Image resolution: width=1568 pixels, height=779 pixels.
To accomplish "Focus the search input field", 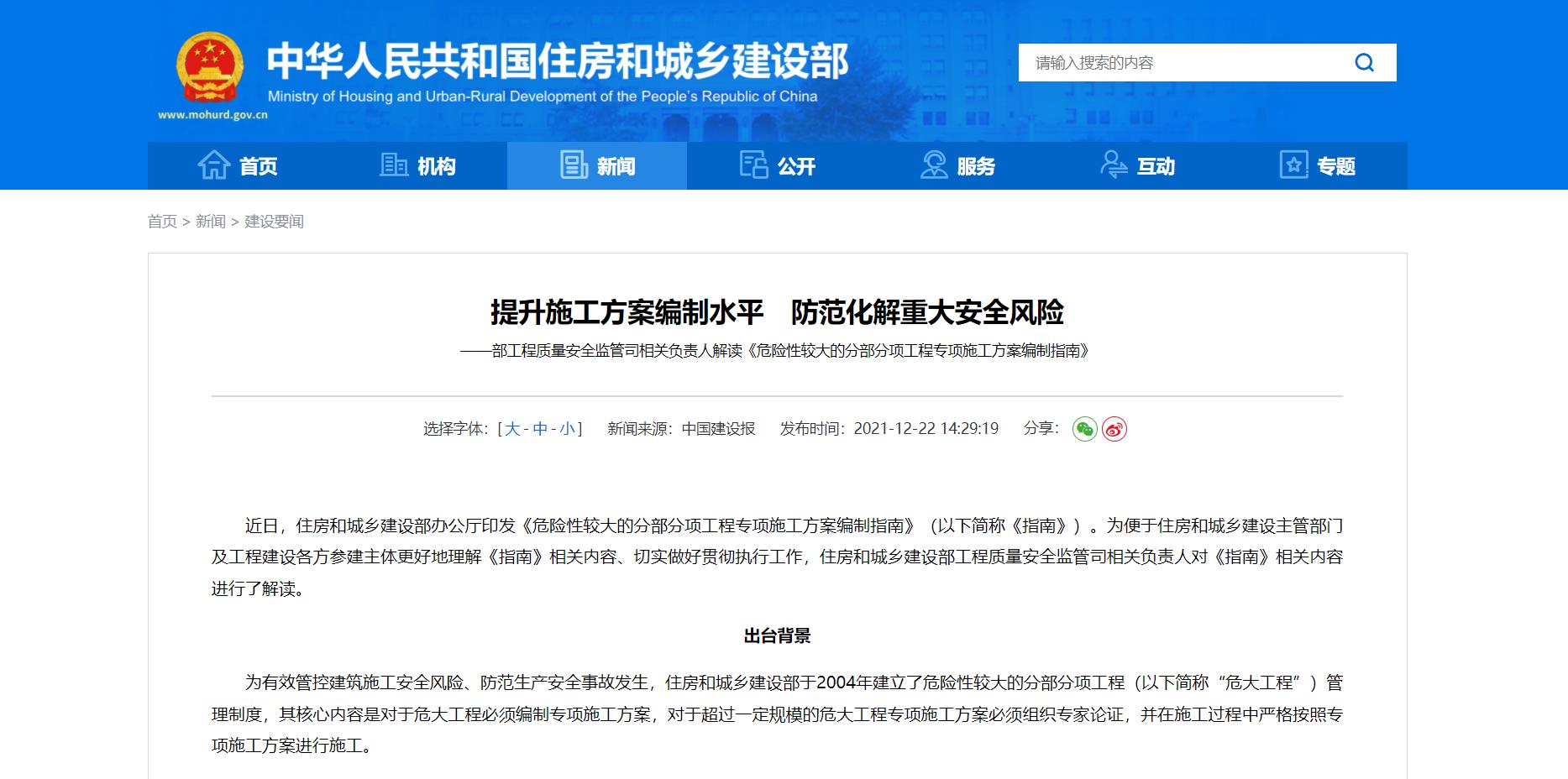I will pos(1176,63).
